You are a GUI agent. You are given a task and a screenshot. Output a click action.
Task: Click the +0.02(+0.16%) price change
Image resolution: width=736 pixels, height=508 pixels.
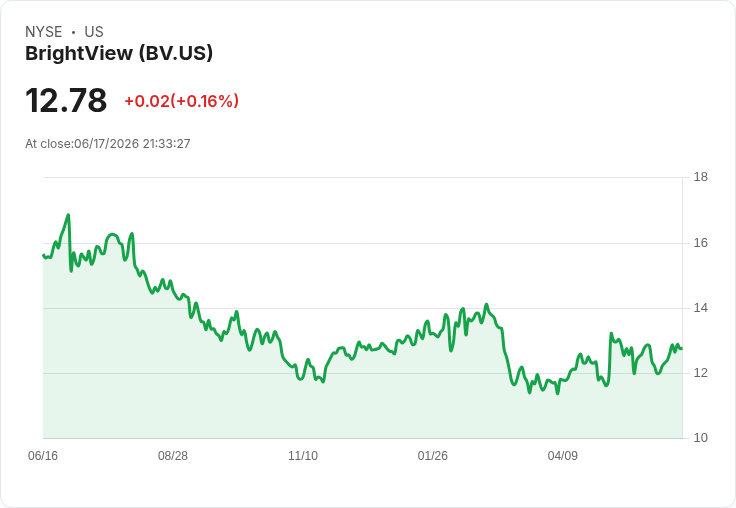182,101
